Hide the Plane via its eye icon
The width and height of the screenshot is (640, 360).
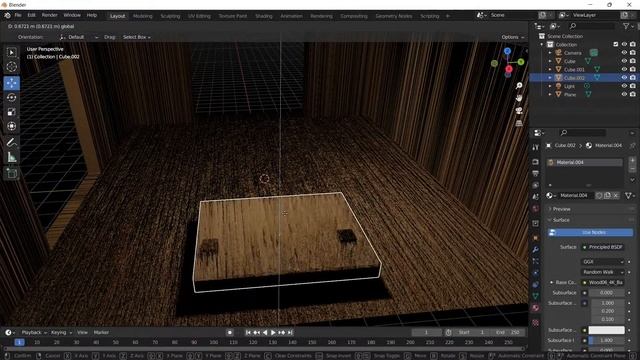(x=624, y=94)
